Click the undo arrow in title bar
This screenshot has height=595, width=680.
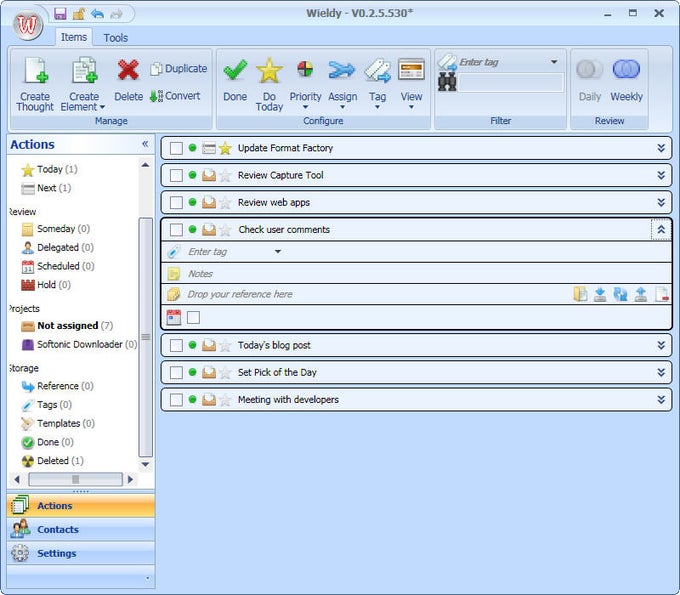98,13
